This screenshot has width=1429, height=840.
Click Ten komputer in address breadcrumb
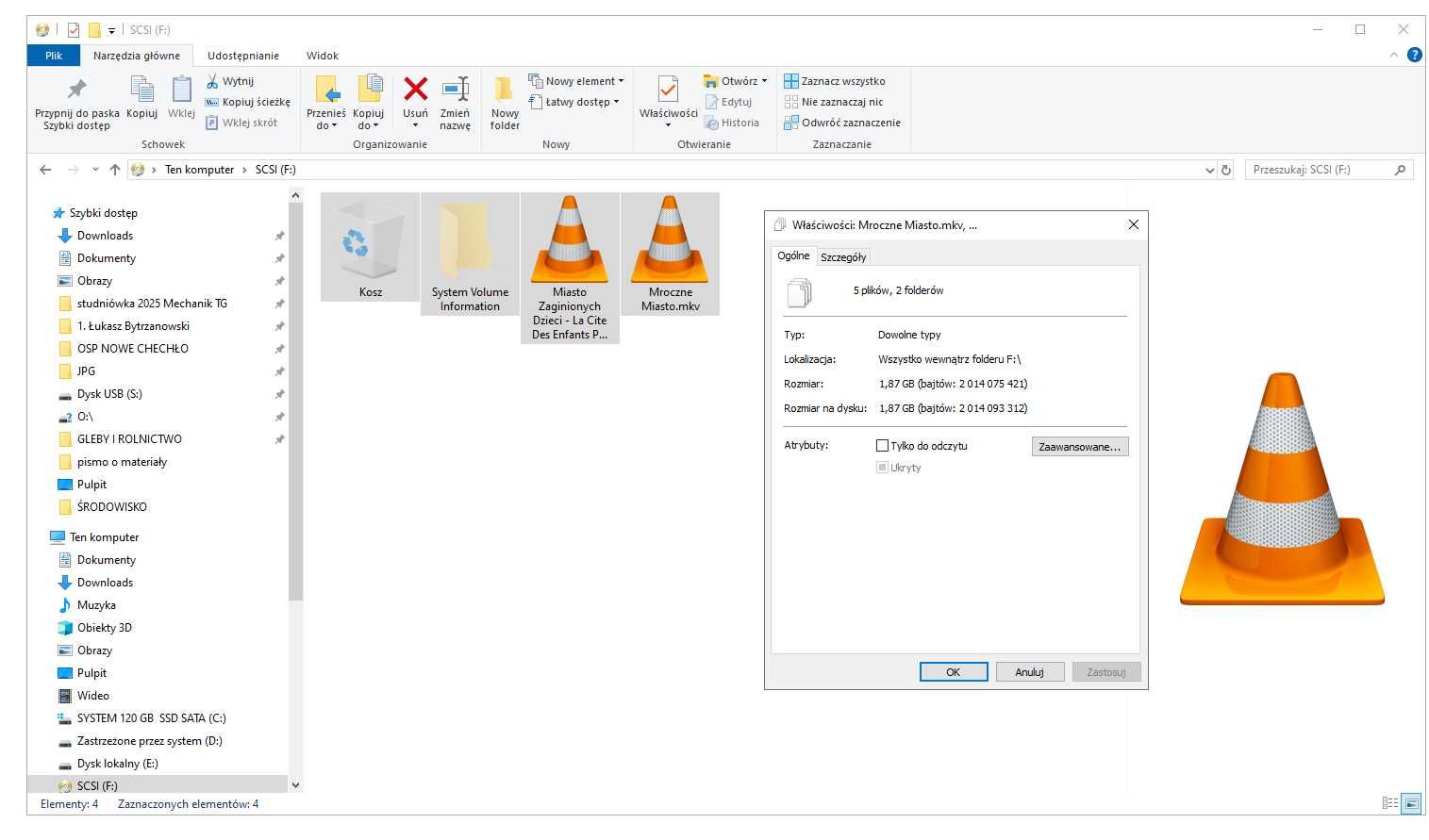click(199, 170)
